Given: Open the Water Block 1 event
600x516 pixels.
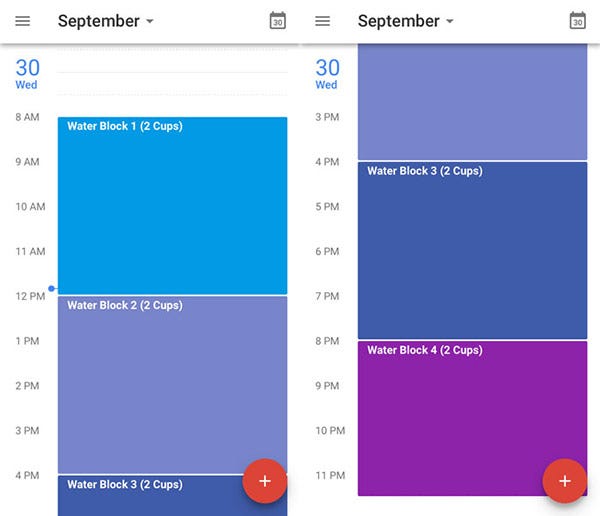Looking at the screenshot, I should (172, 205).
